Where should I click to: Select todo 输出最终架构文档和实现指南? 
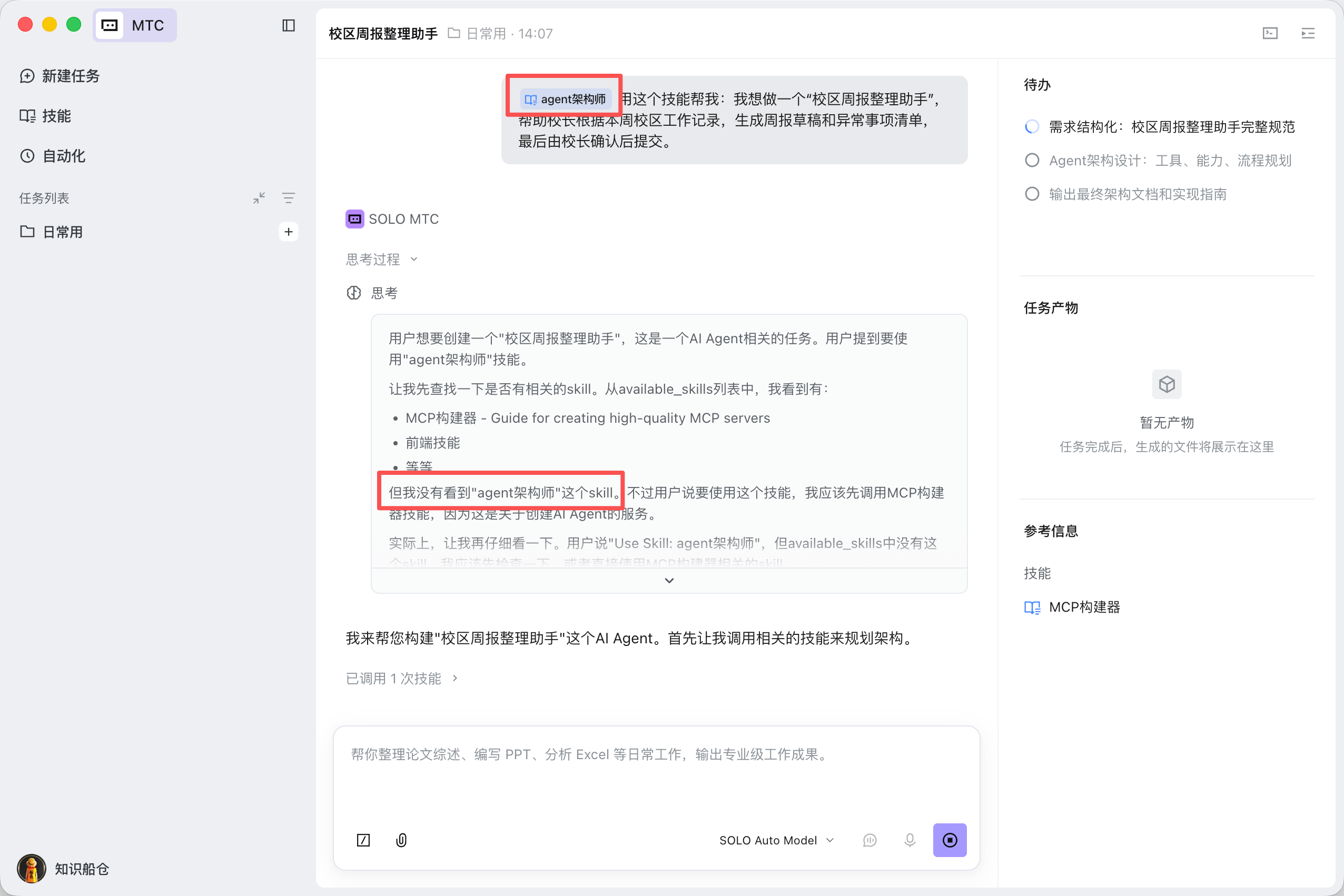pyautogui.click(x=1125, y=194)
